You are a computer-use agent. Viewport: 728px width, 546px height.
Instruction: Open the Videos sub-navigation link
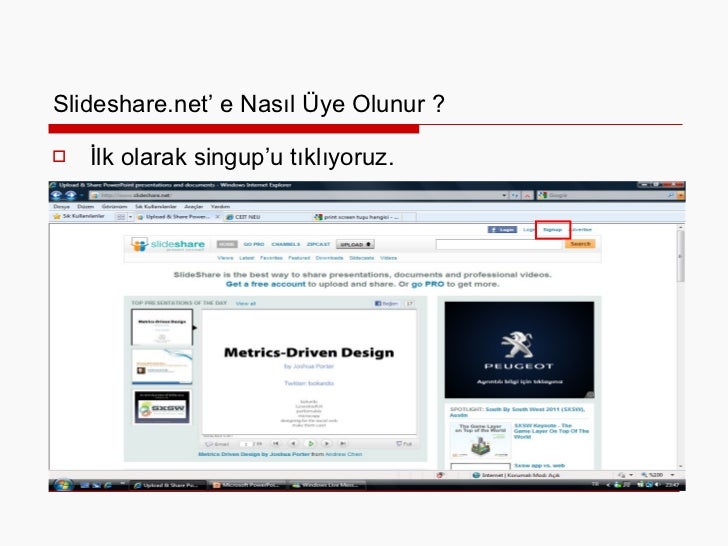[389, 258]
